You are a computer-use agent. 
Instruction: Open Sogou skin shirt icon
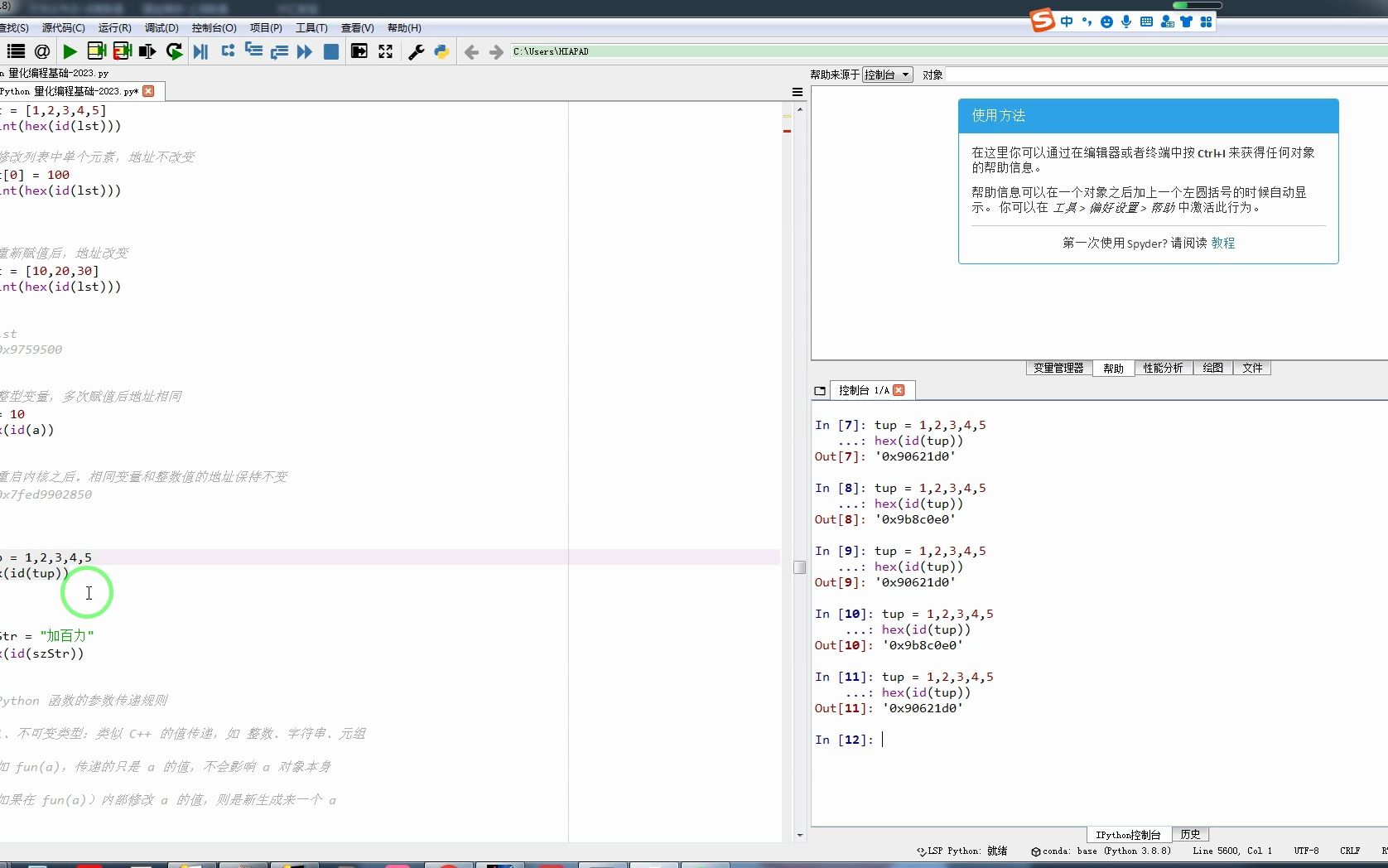pos(1187,22)
